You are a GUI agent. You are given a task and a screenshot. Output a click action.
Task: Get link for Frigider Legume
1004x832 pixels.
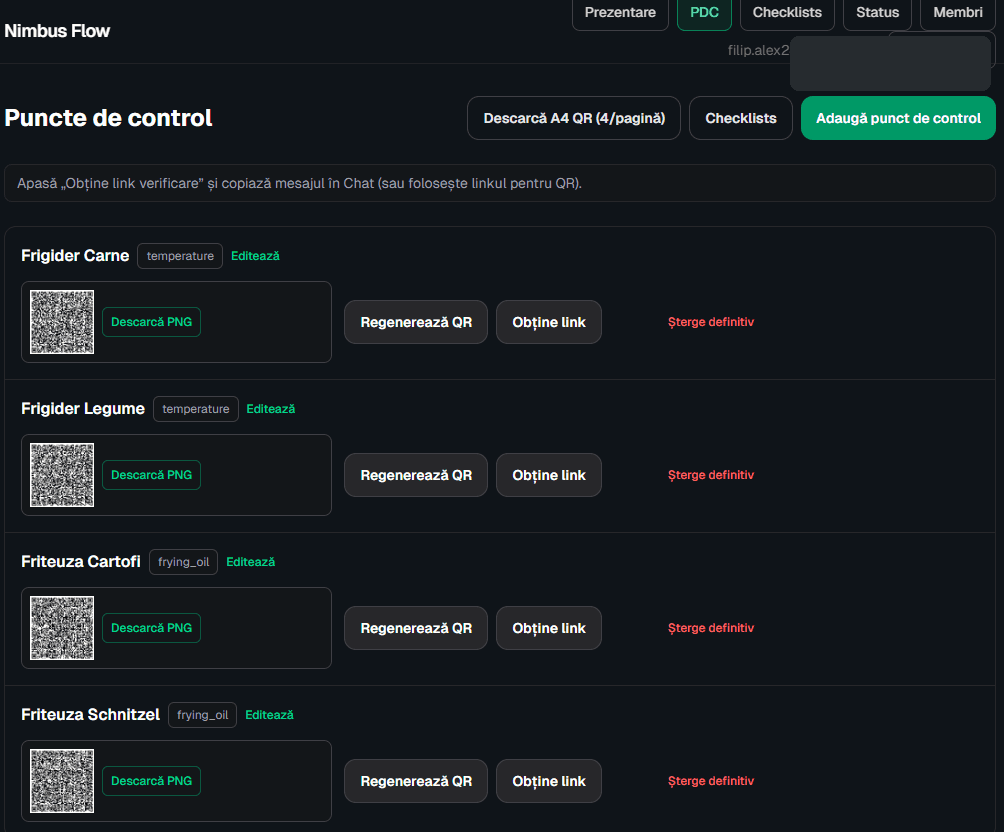[x=549, y=475]
